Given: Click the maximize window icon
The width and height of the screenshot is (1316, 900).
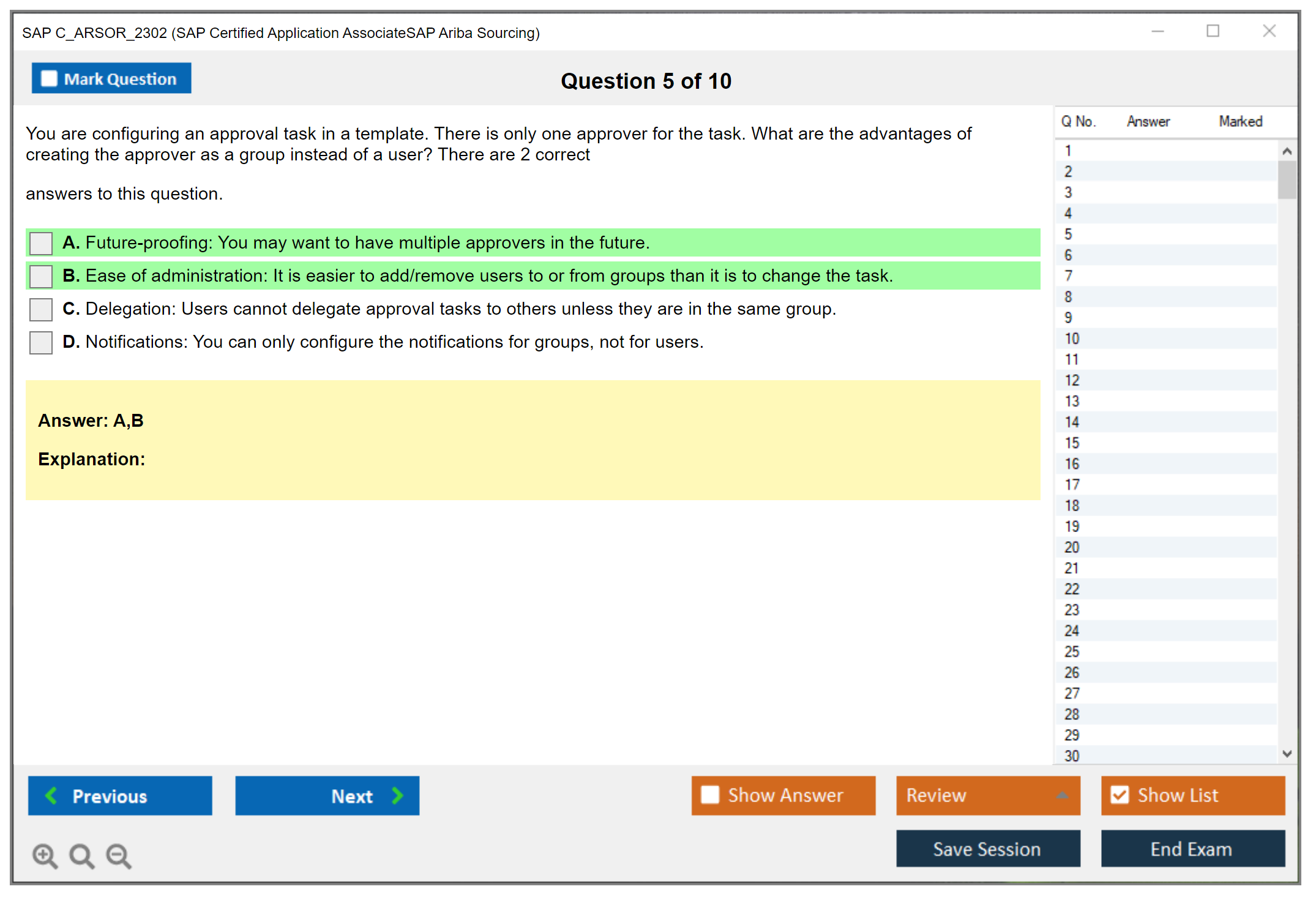Looking at the screenshot, I should [1213, 31].
